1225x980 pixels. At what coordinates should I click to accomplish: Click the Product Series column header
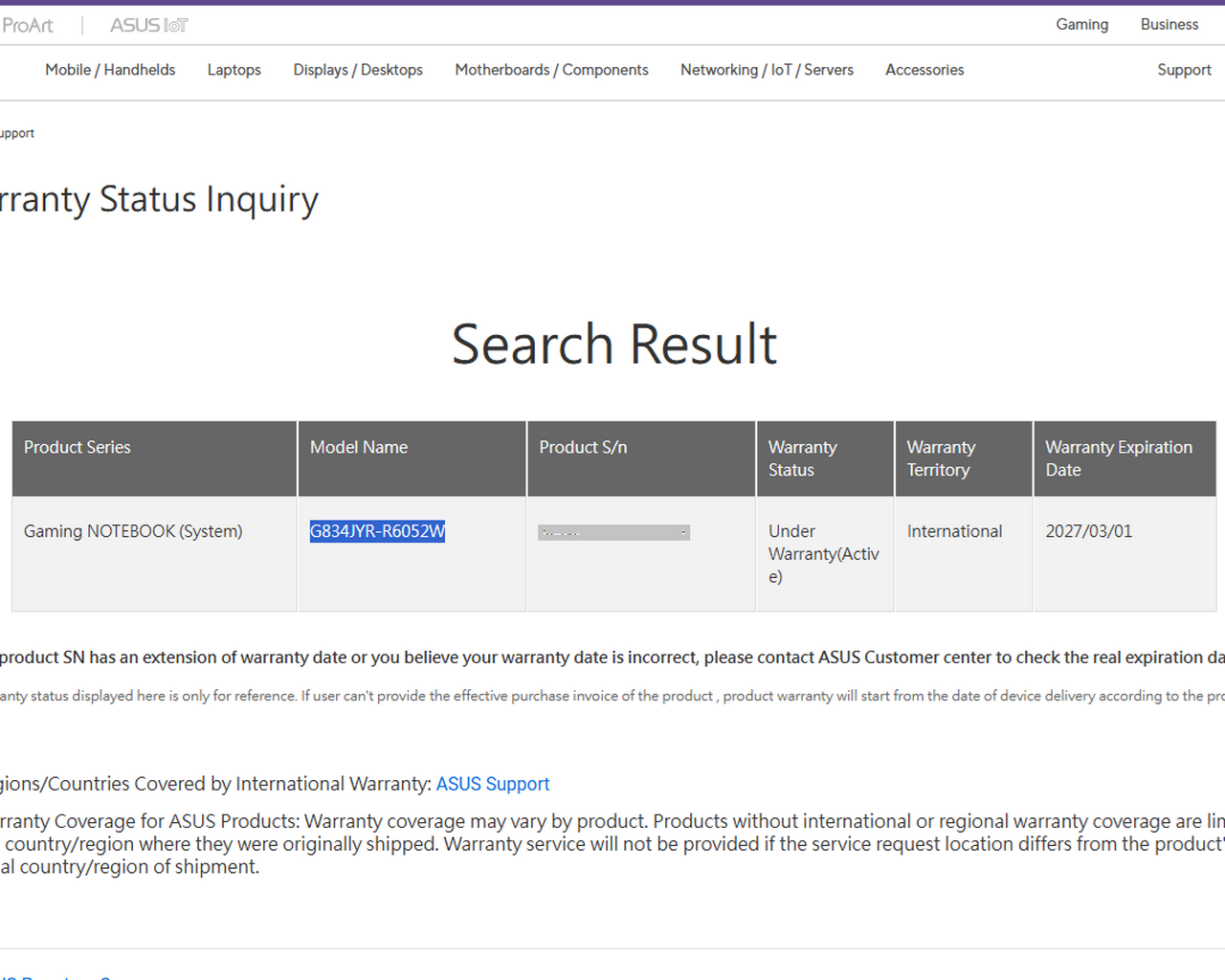click(154, 458)
